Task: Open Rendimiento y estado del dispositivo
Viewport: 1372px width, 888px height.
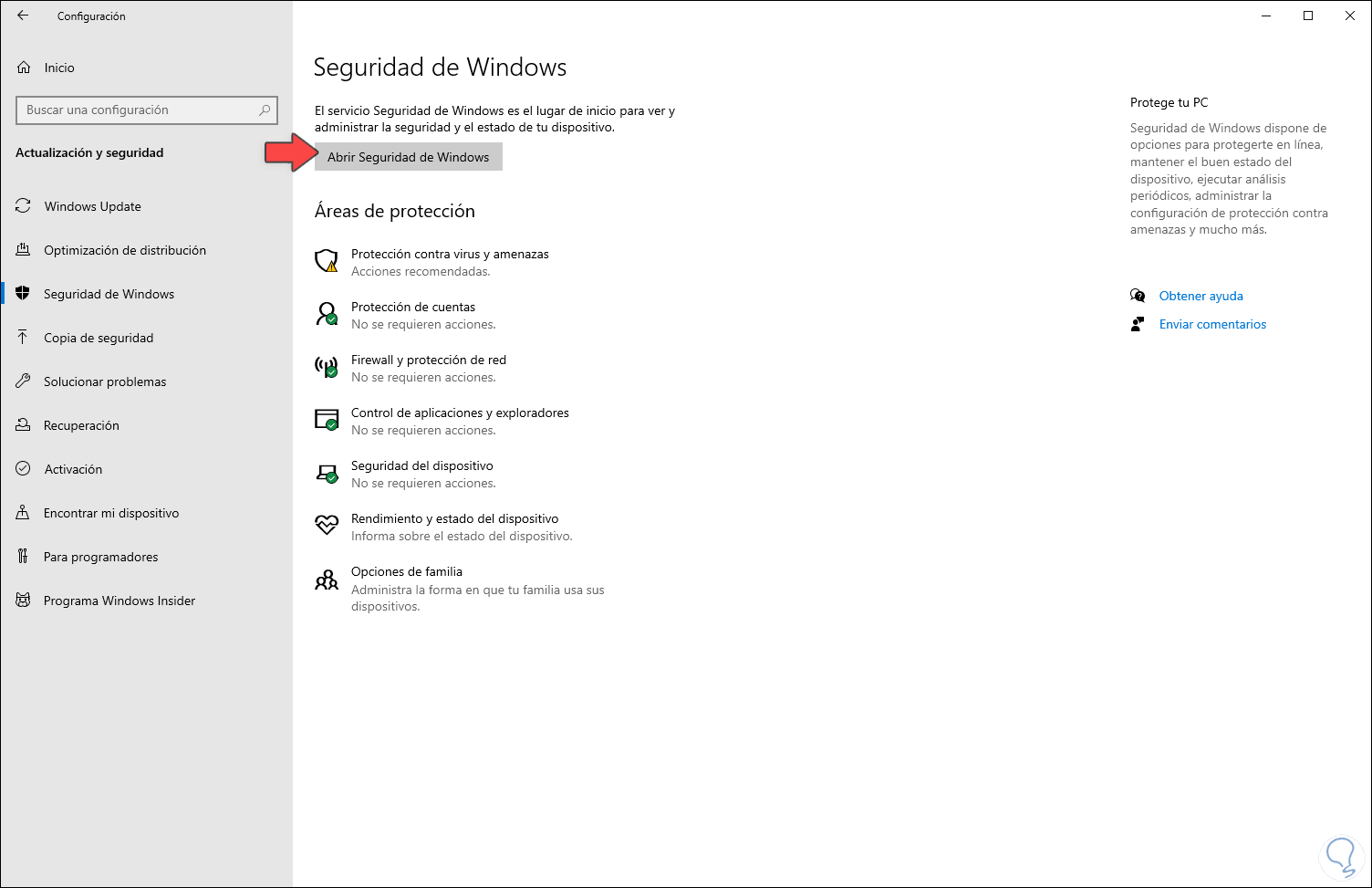Action: click(454, 518)
